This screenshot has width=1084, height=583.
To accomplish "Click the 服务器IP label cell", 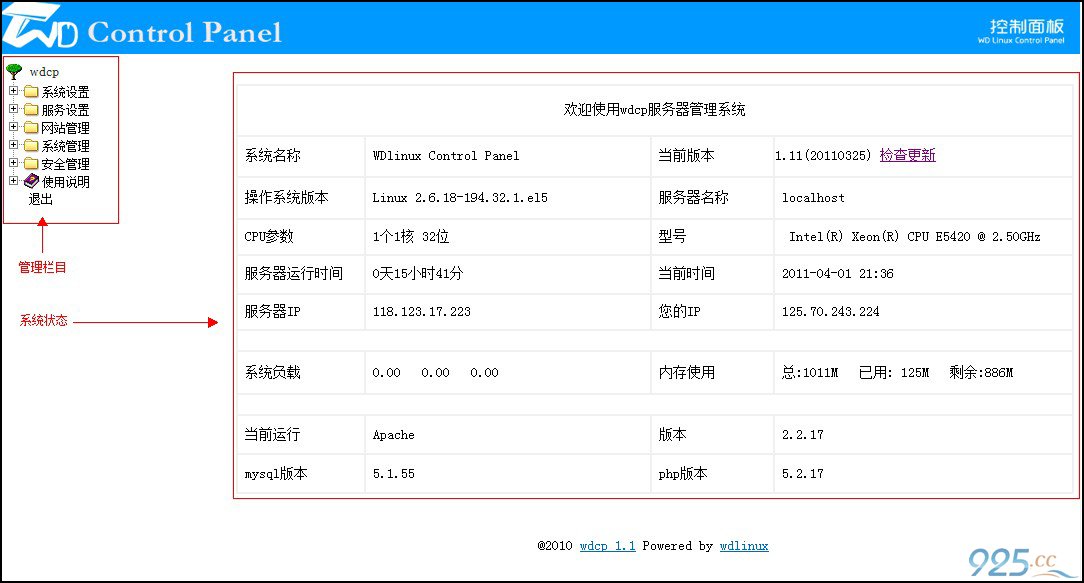I will 300,311.
